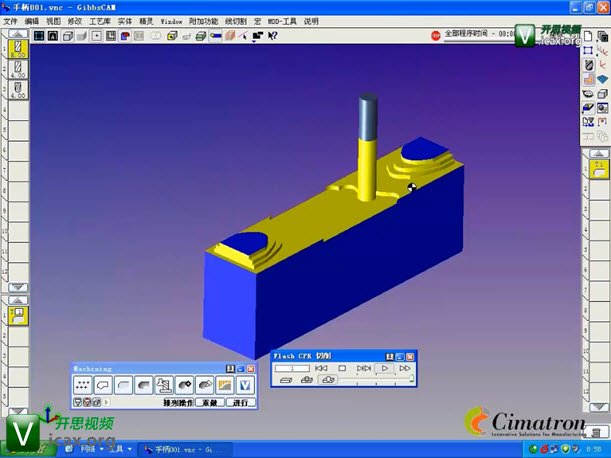
Task: Select operation tile 1 in right operation list
Action: 599,169
